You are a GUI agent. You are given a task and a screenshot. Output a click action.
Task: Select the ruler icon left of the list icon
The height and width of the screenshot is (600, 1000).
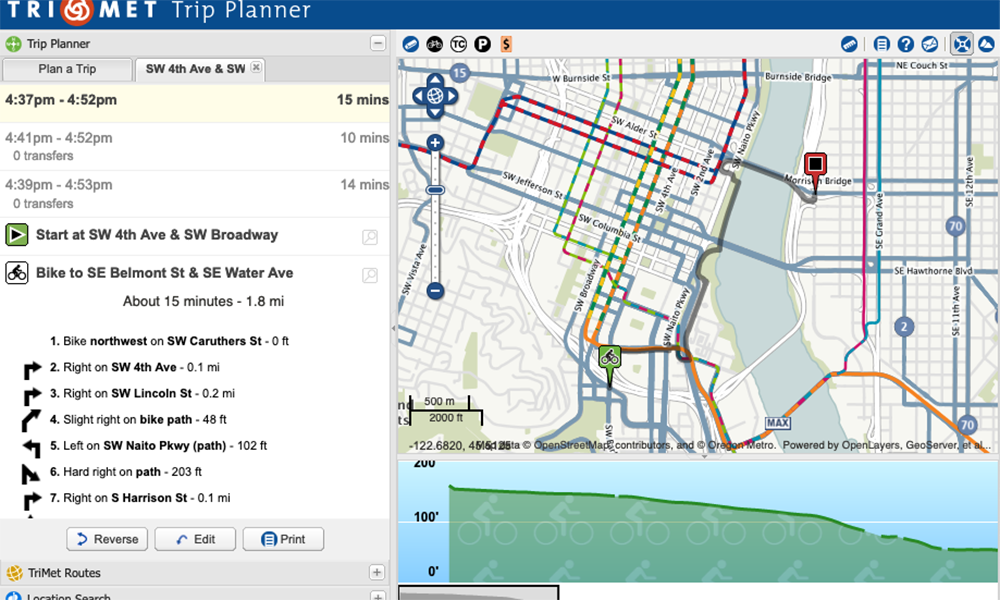(849, 44)
